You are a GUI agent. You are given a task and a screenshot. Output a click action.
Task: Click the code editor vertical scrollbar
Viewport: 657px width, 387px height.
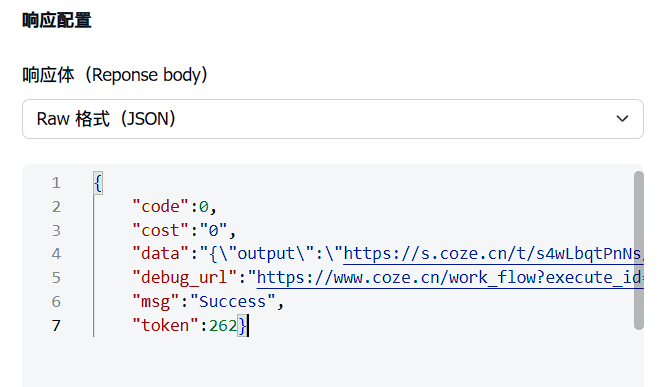tap(639, 250)
